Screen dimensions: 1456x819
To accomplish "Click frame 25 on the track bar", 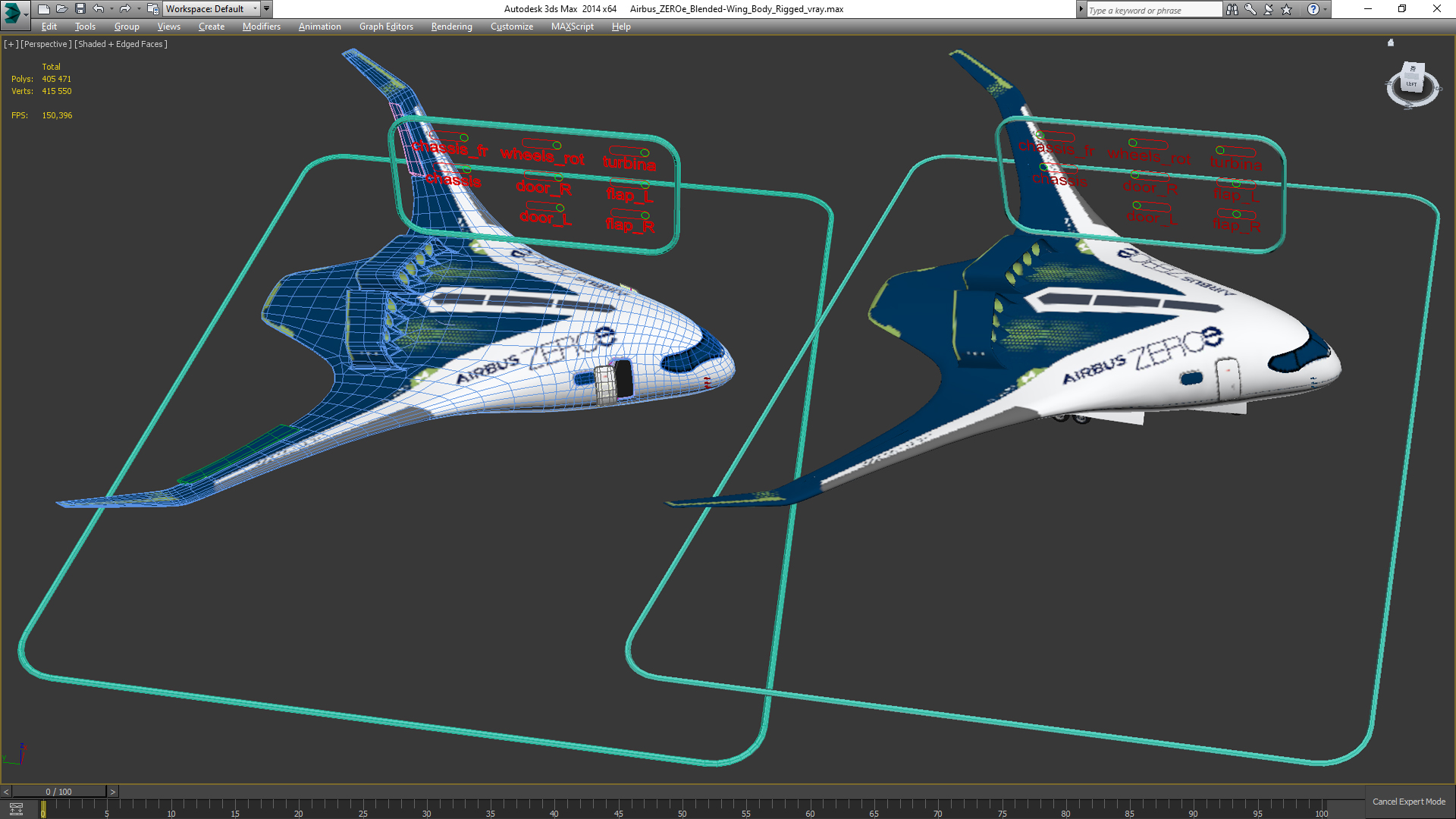I will (362, 808).
